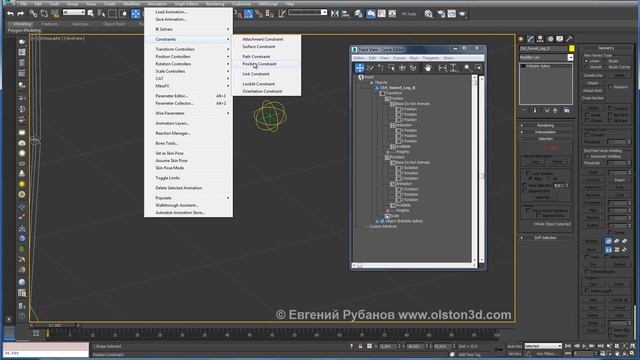Open Reaction Manager from Animation menu

[x=189, y=133]
